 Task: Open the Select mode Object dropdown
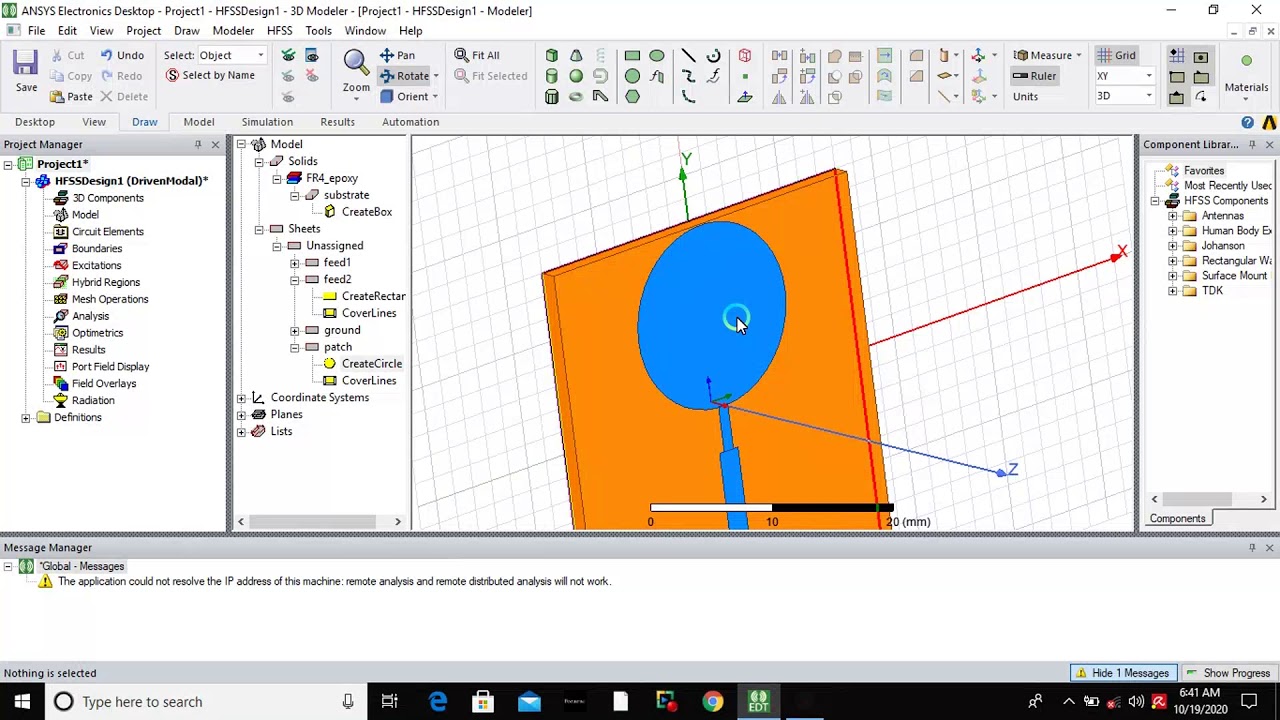point(232,55)
